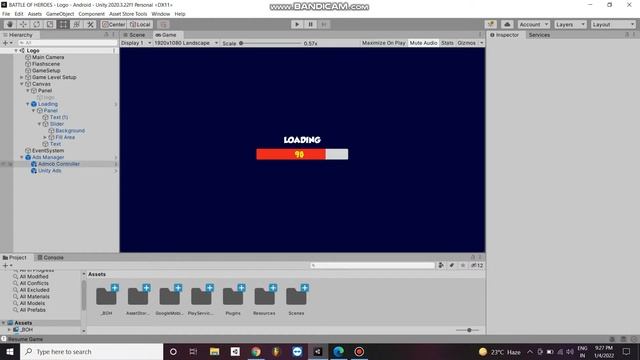The height and width of the screenshot is (360, 640).
Task: Select the Rect tool in toolbar
Action: 63,24
